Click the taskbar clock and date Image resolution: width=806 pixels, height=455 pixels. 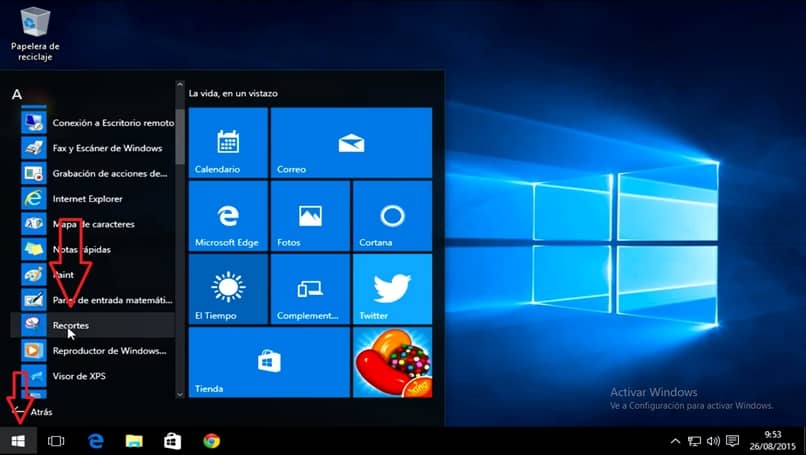click(772, 441)
